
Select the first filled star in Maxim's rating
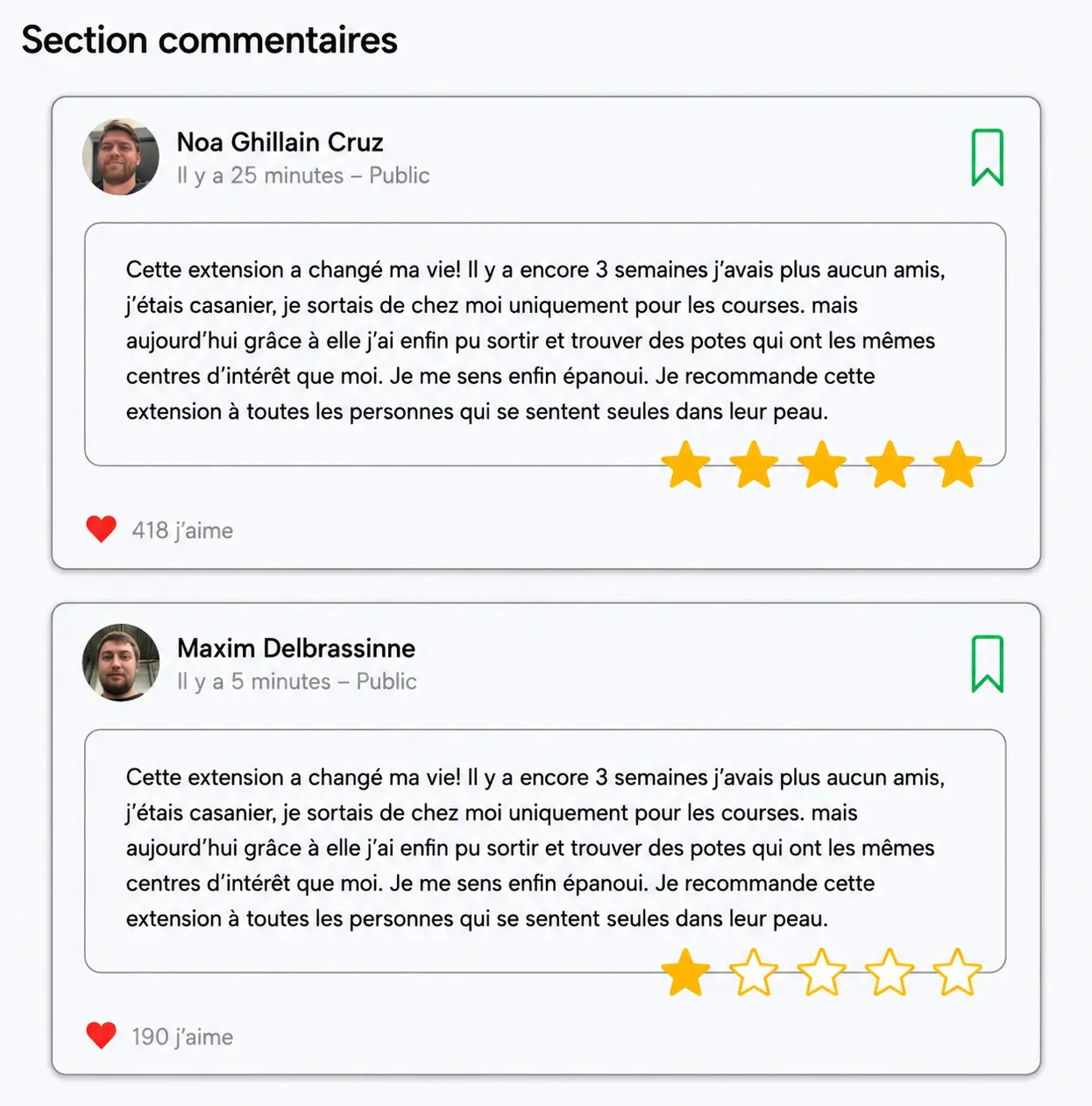pos(685,972)
